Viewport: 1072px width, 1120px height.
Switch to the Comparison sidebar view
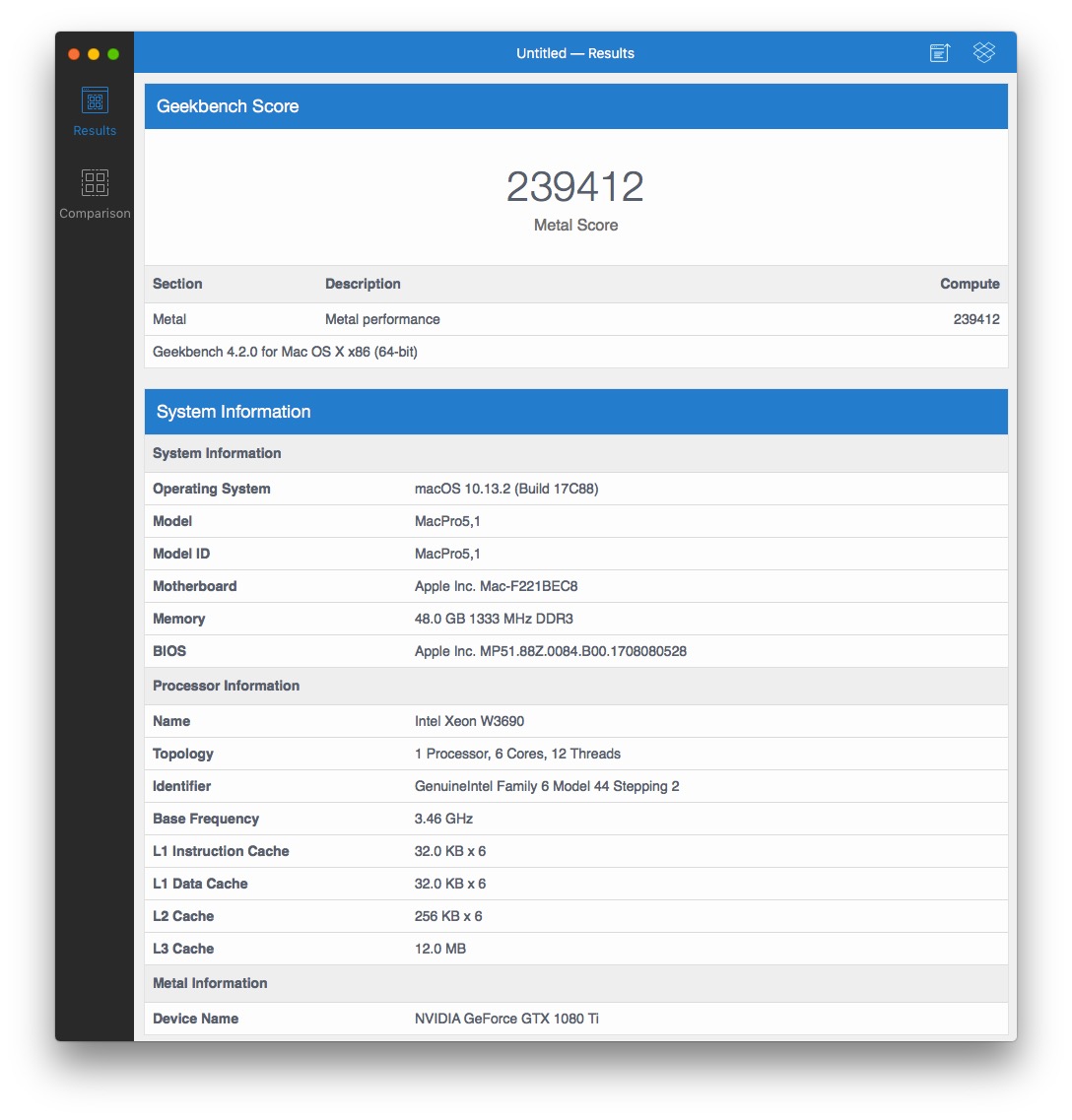click(95, 182)
